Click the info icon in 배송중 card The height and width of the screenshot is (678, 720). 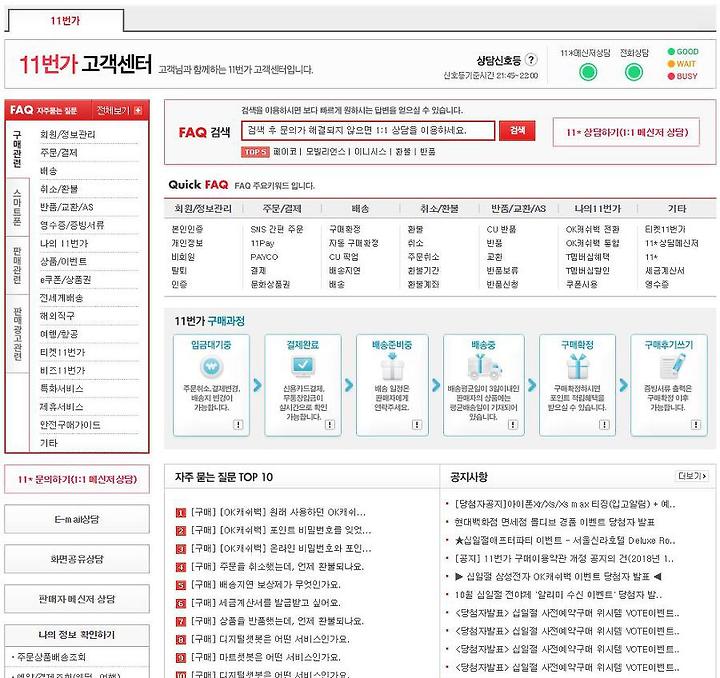(513, 425)
